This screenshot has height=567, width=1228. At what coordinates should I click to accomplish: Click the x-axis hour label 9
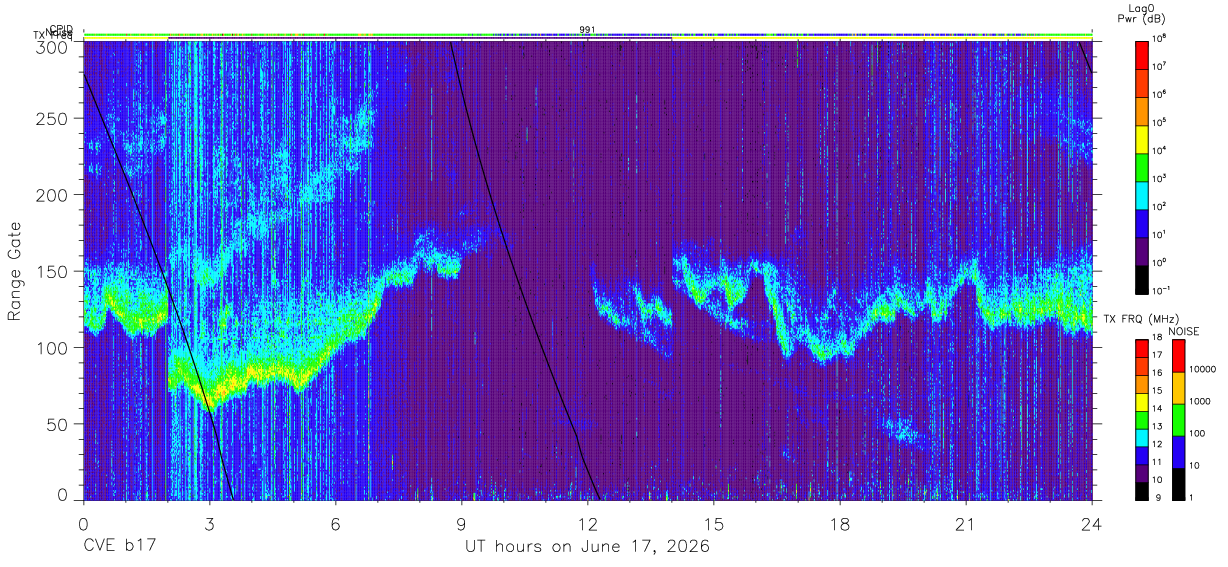(x=461, y=523)
